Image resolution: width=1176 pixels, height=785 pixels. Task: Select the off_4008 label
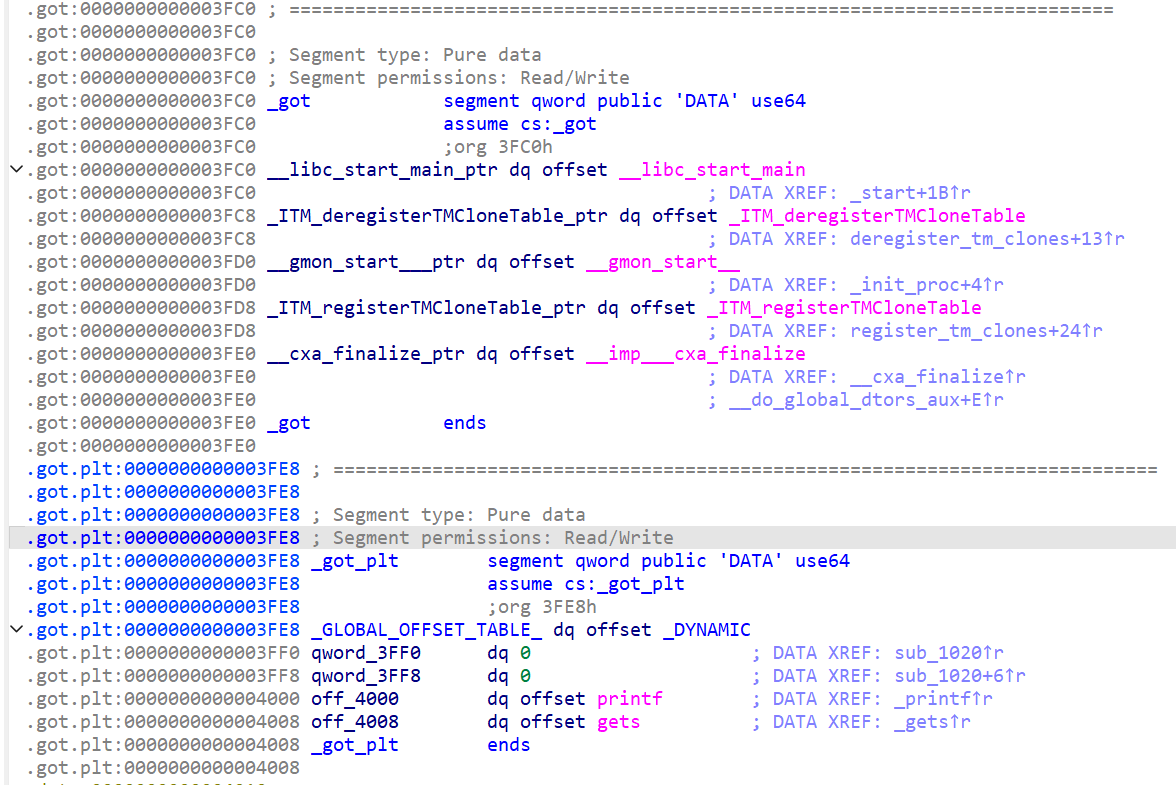[x=355, y=722]
